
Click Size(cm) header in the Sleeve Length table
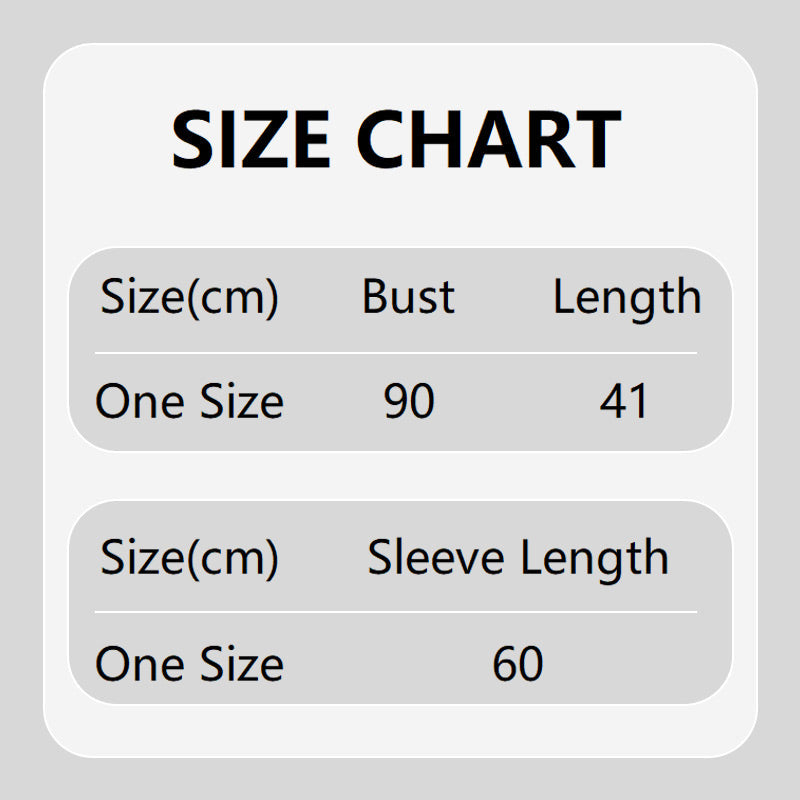click(x=189, y=557)
